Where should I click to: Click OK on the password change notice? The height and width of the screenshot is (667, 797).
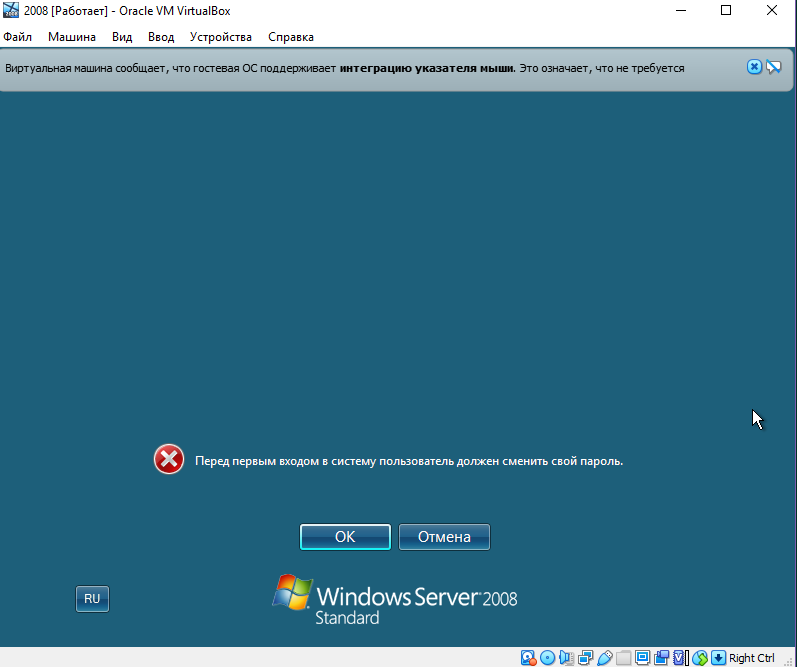pos(345,537)
